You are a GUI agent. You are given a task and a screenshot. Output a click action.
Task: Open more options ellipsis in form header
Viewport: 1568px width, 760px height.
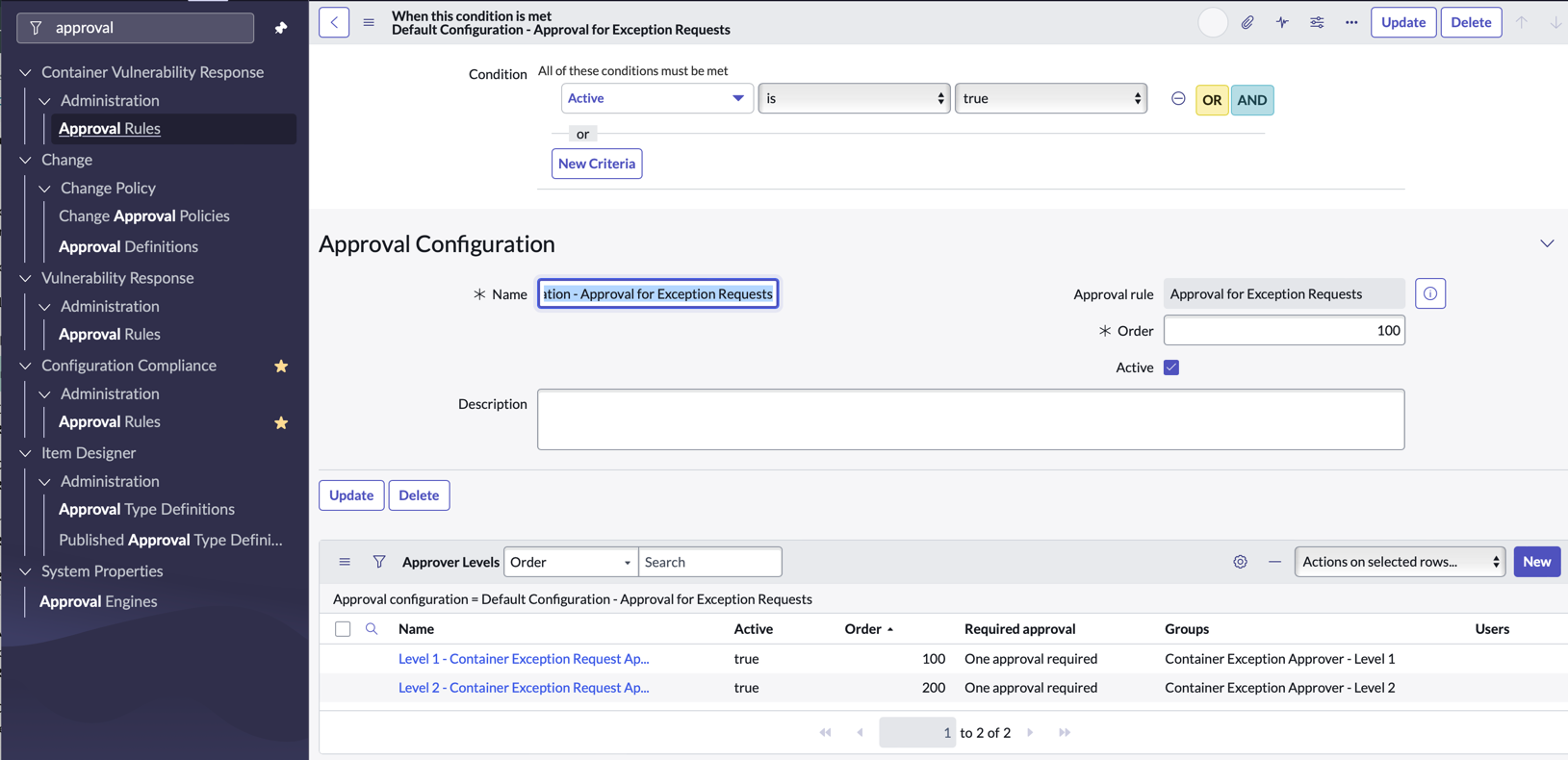(x=1351, y=22)
